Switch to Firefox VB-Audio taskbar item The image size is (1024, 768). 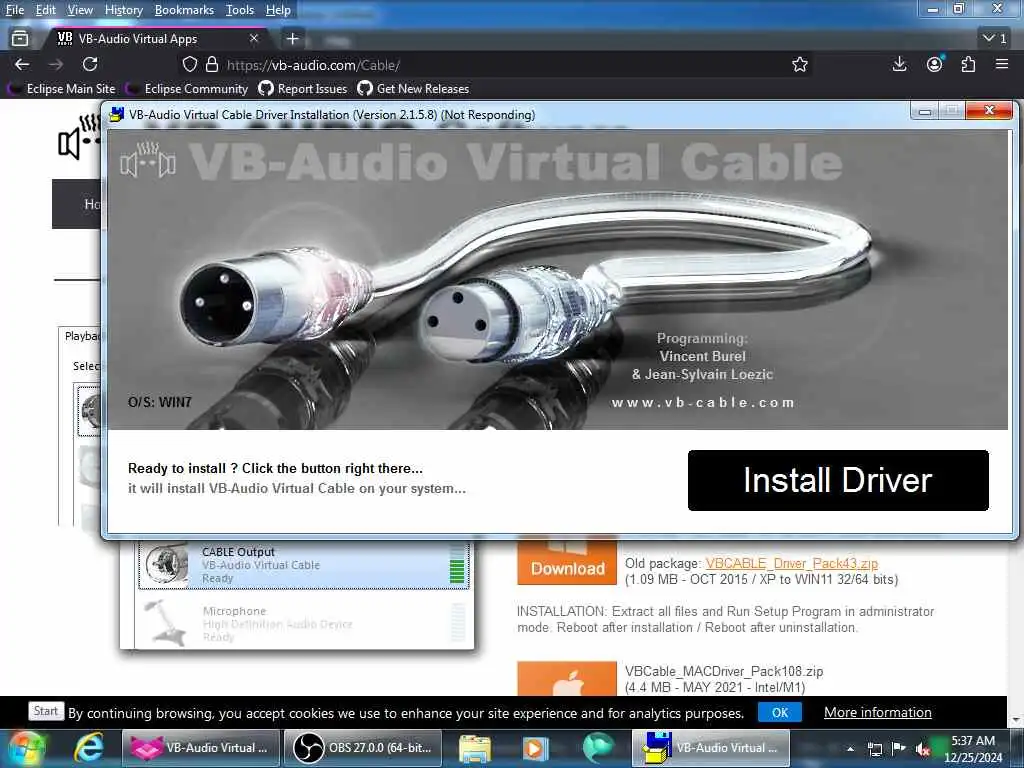(200, 748)
